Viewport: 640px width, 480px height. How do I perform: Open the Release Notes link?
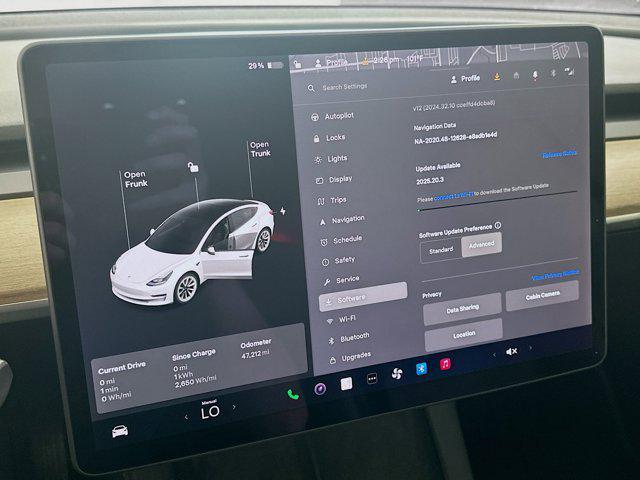tap(559, 154)
